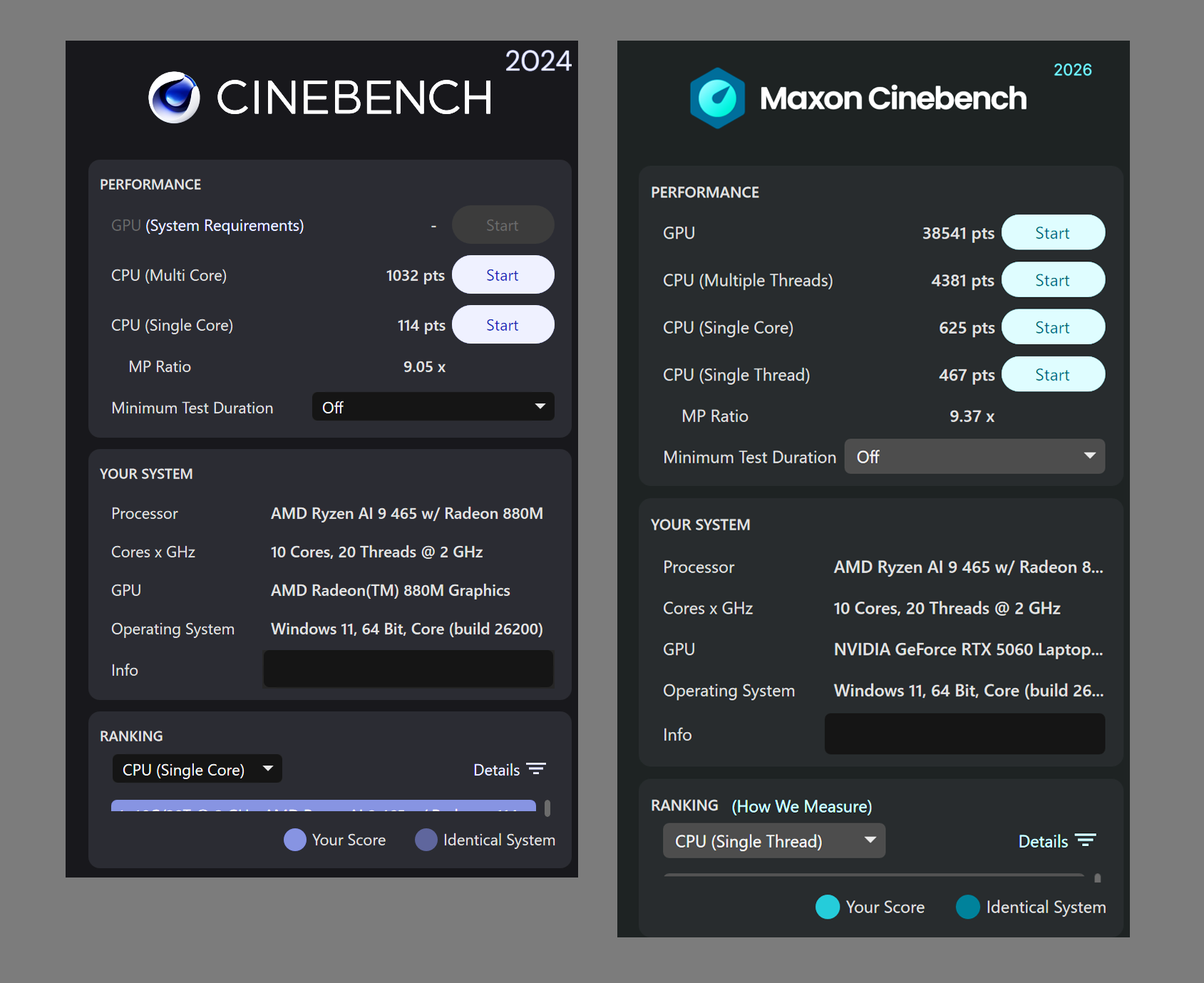The height and width of the screenshot is (983, 1204).
Task: Open the (How We Measure) link
Action: click(x=801, y=806)
